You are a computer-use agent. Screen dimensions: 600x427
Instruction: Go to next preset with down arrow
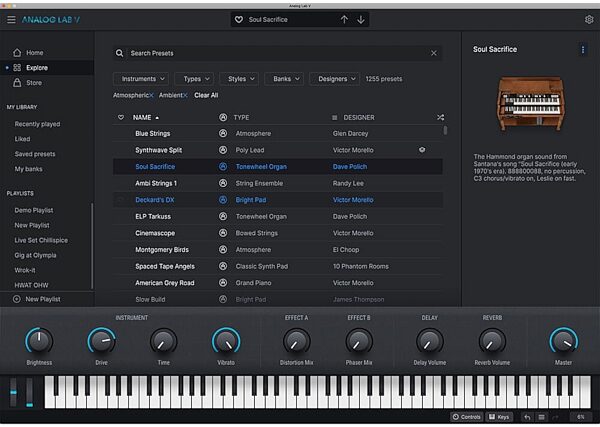coord(360,20)
